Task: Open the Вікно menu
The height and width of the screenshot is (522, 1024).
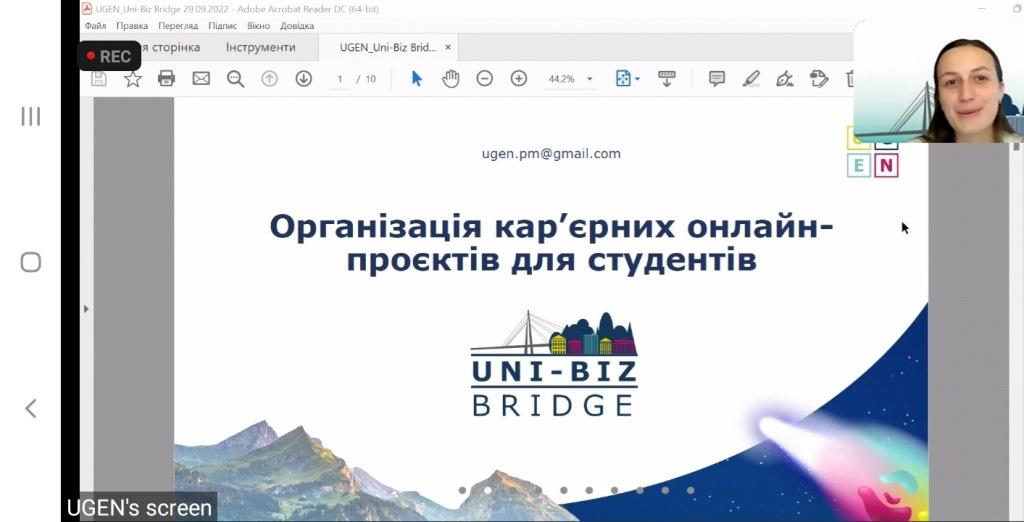Action: 259,26
